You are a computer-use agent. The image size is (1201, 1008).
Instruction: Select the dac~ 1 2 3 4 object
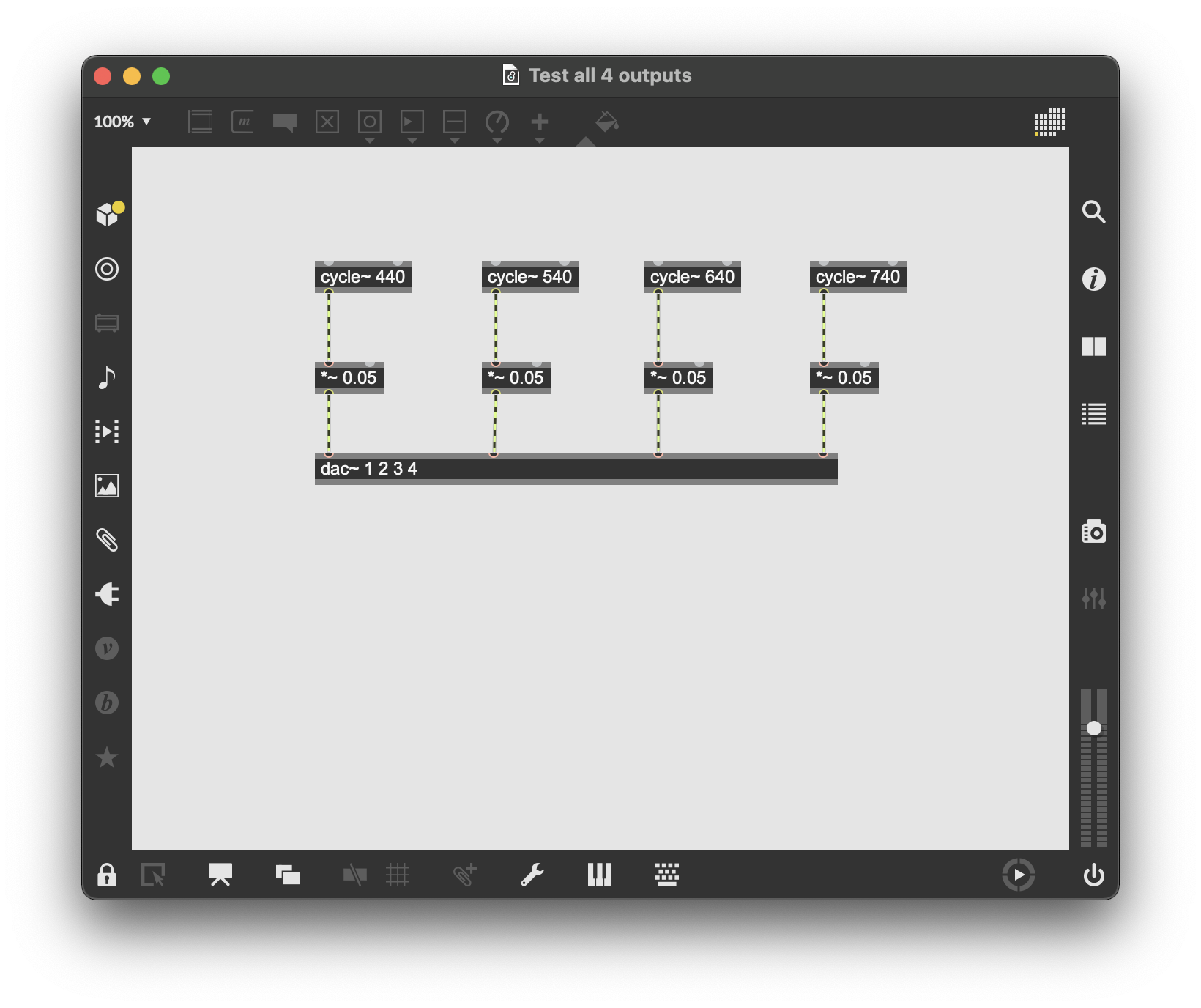(x=576, y=469)
